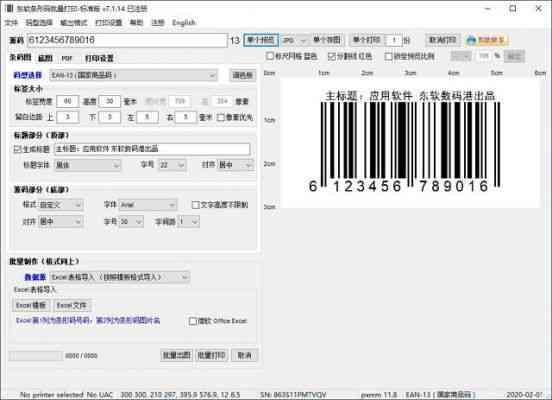Click the title text field starting with 主标题

(x=152, y=149)
